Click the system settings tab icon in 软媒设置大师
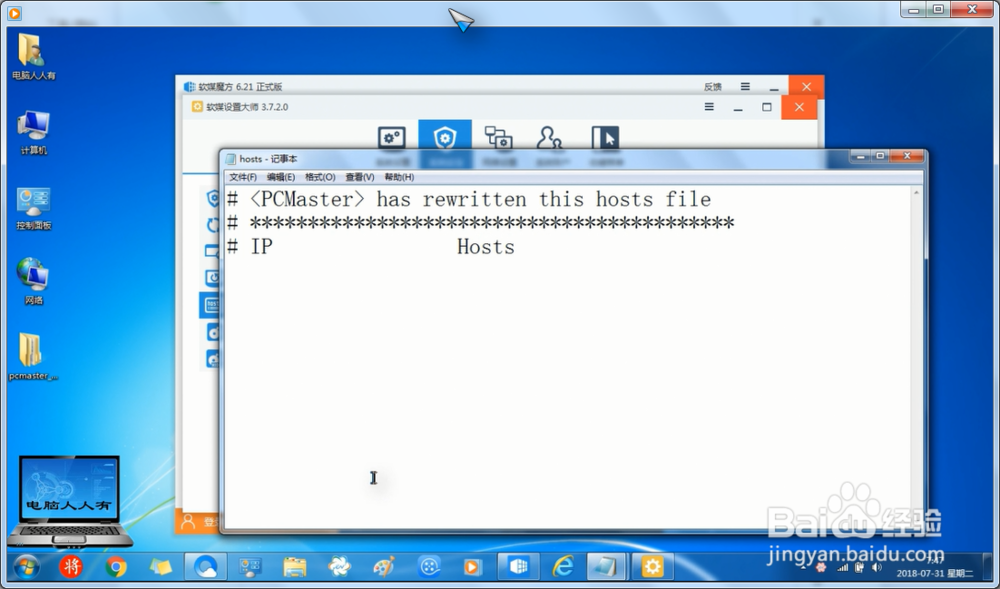The image size is (1000, 589). click(x=392, y=138)
